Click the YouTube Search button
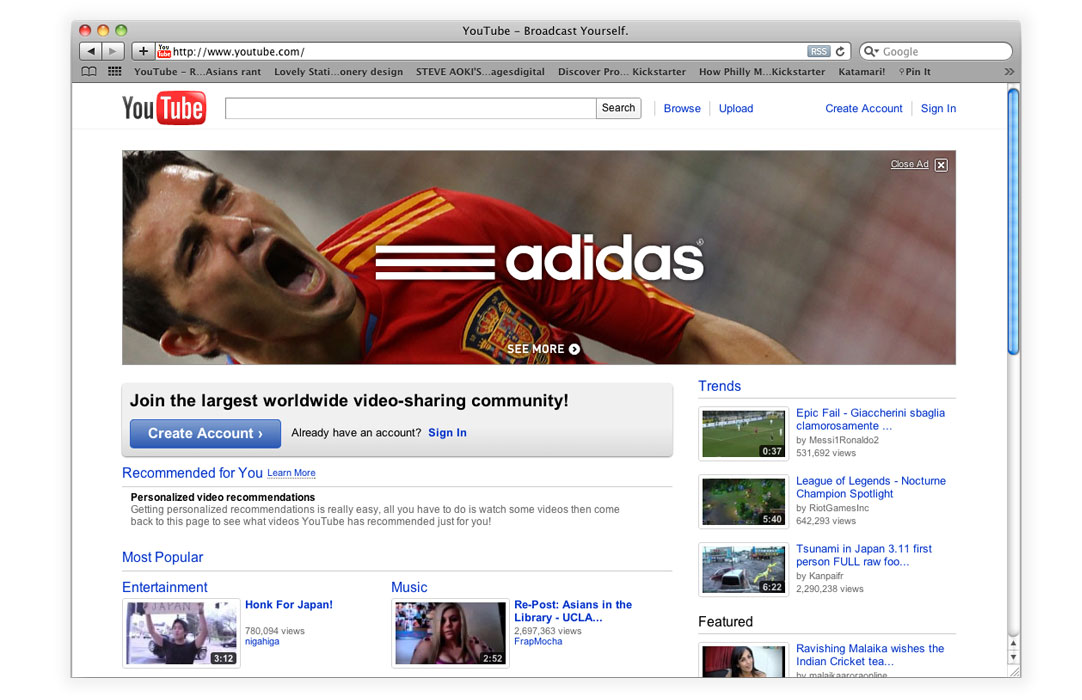The width and height of the screenshot is (1082, 700). 618,108
